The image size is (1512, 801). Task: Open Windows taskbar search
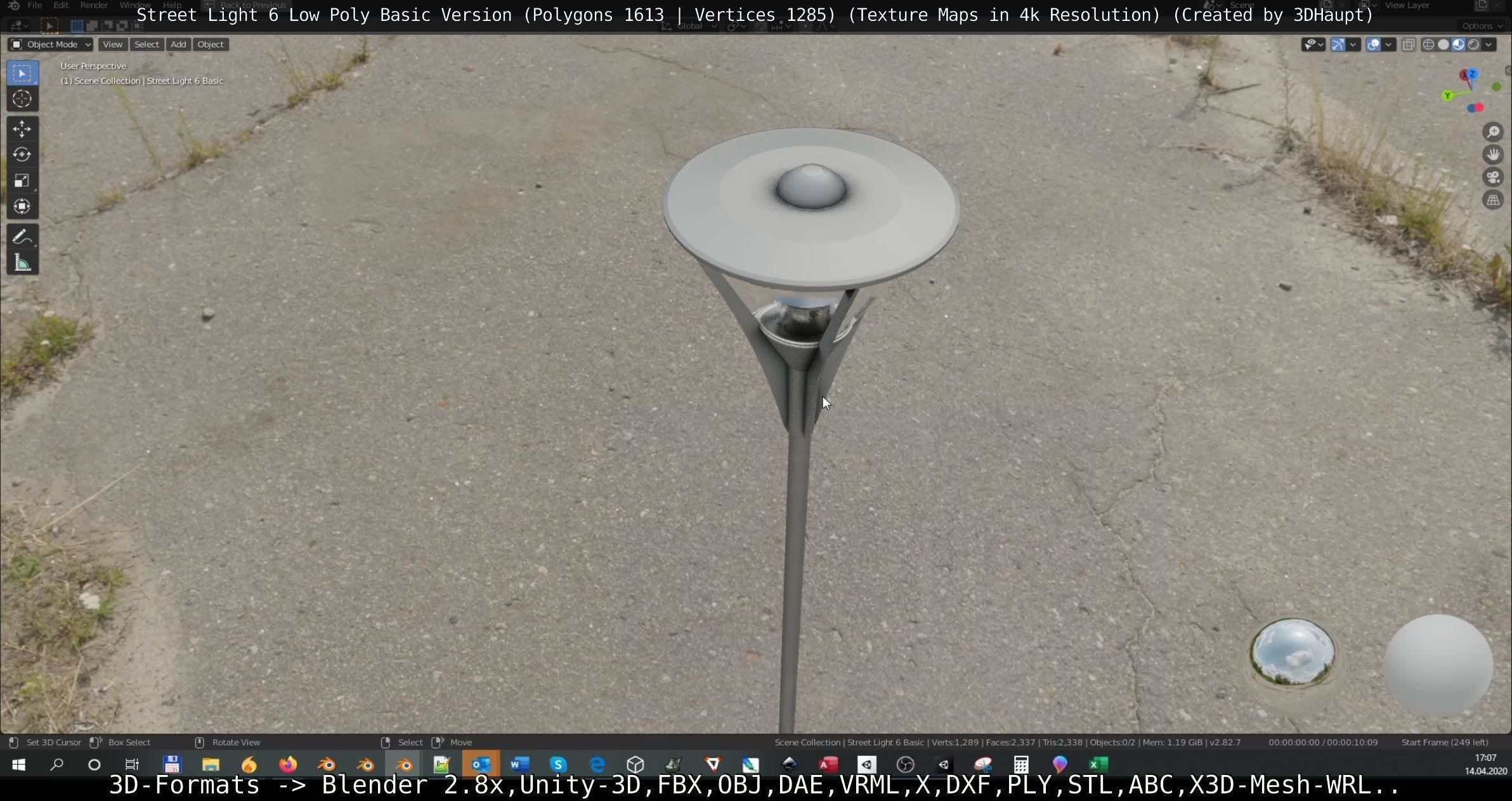[x=56, y=764]
